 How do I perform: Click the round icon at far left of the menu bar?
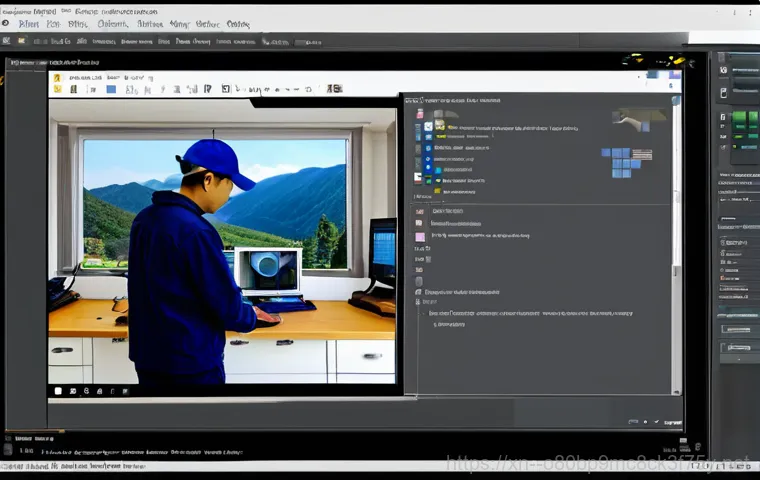coord(7,24)
